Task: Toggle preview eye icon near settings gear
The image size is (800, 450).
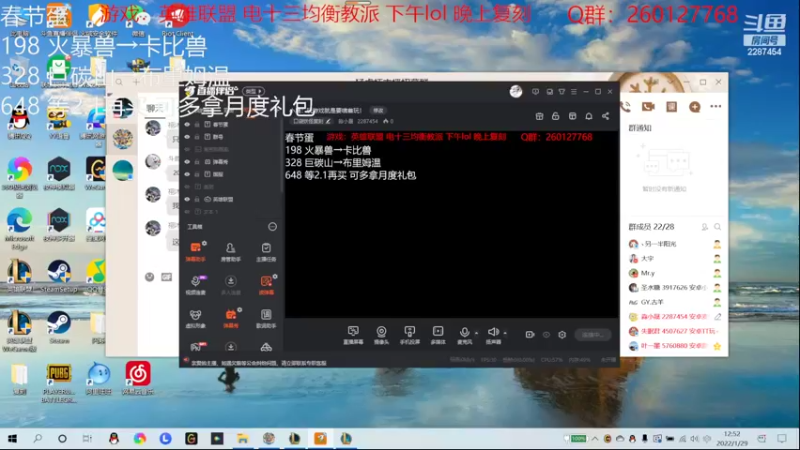Action: [546, 335]
